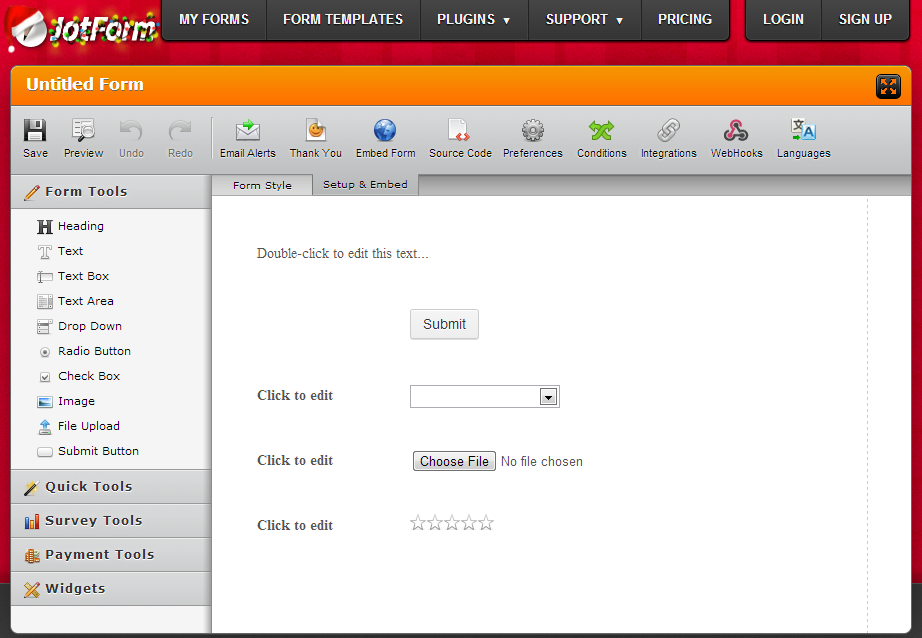Click the Untitled Form title
Viewport: 922px width, 638px height.
(x=85, y=84)
